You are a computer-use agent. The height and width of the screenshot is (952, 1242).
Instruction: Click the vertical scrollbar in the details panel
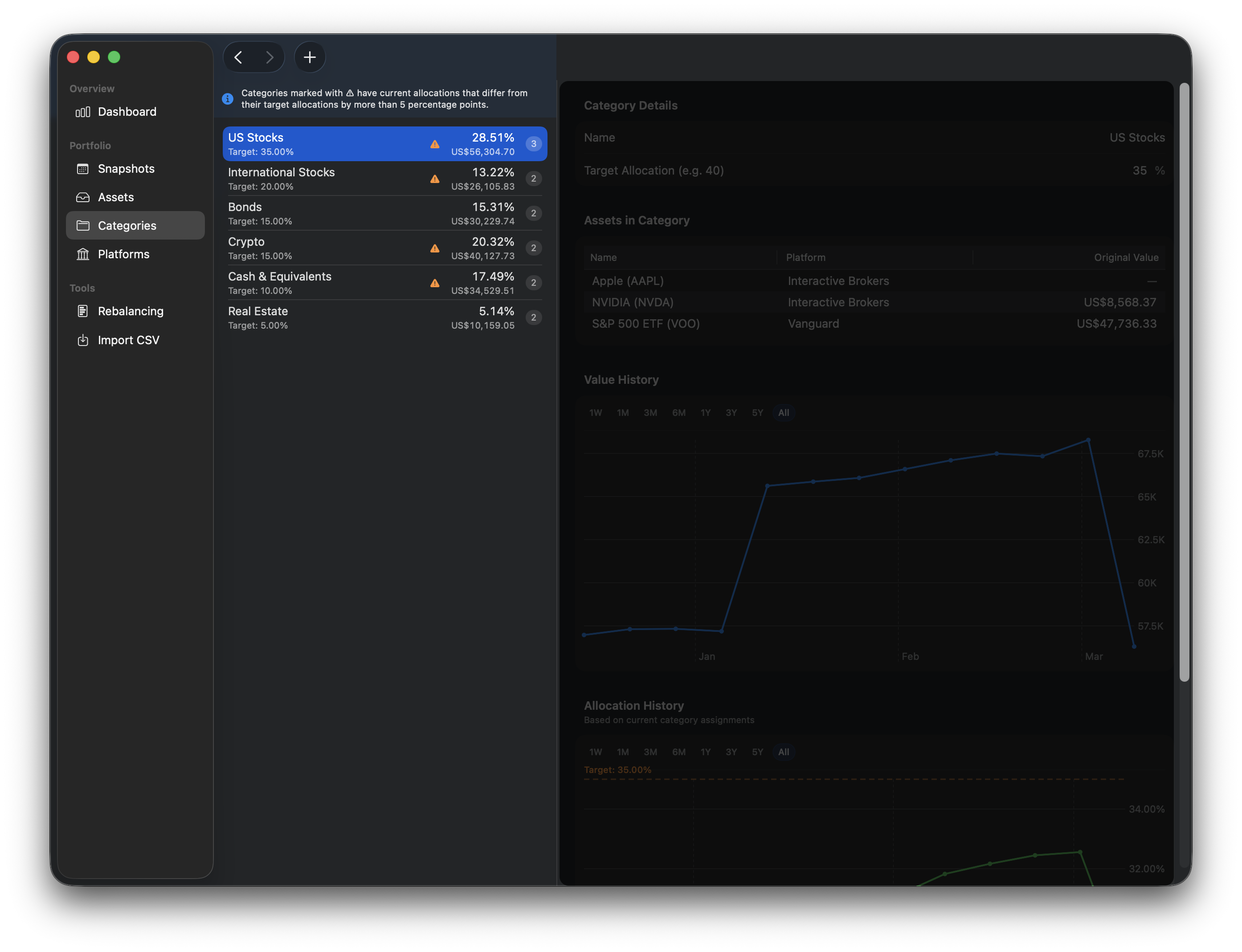[x=1184, y=382]
